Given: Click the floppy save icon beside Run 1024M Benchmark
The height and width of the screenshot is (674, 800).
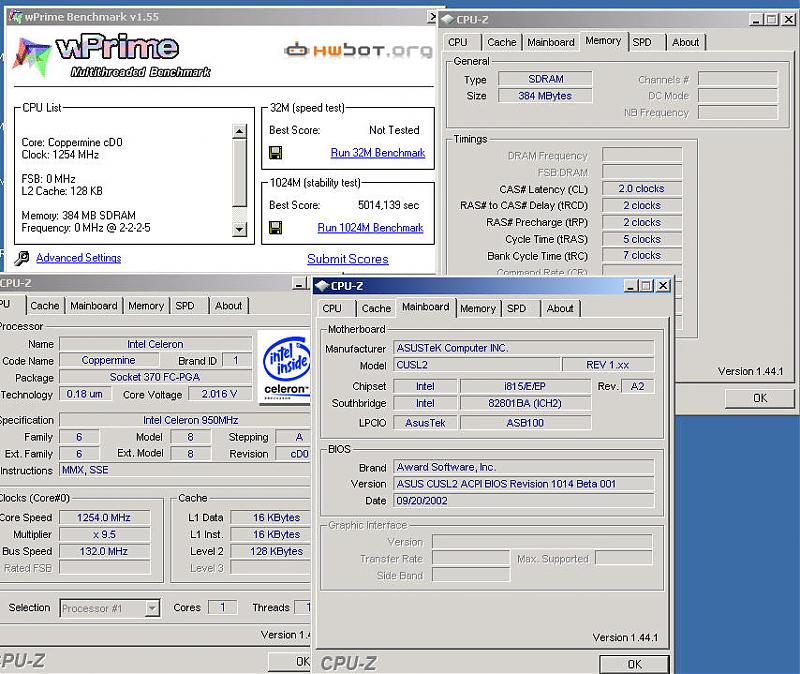Looking at the screenshot, I should coord(276,228).
